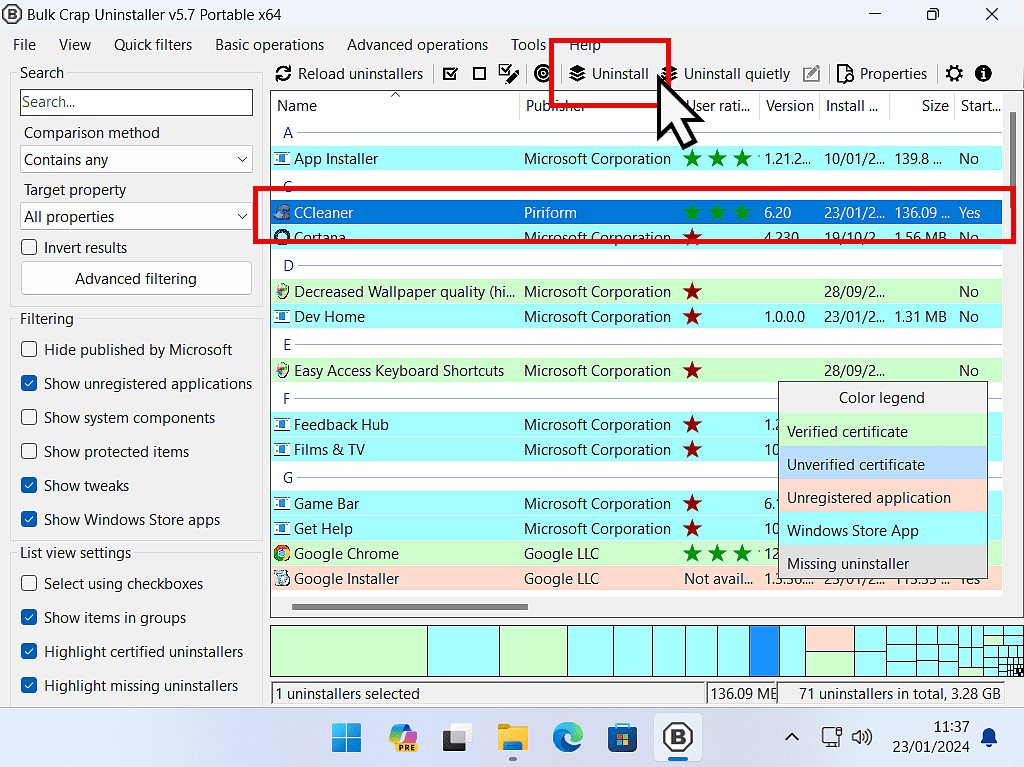Show hidden system tray icons chevron
This screenshot has height=767, width=1024.
coord(791,738)
